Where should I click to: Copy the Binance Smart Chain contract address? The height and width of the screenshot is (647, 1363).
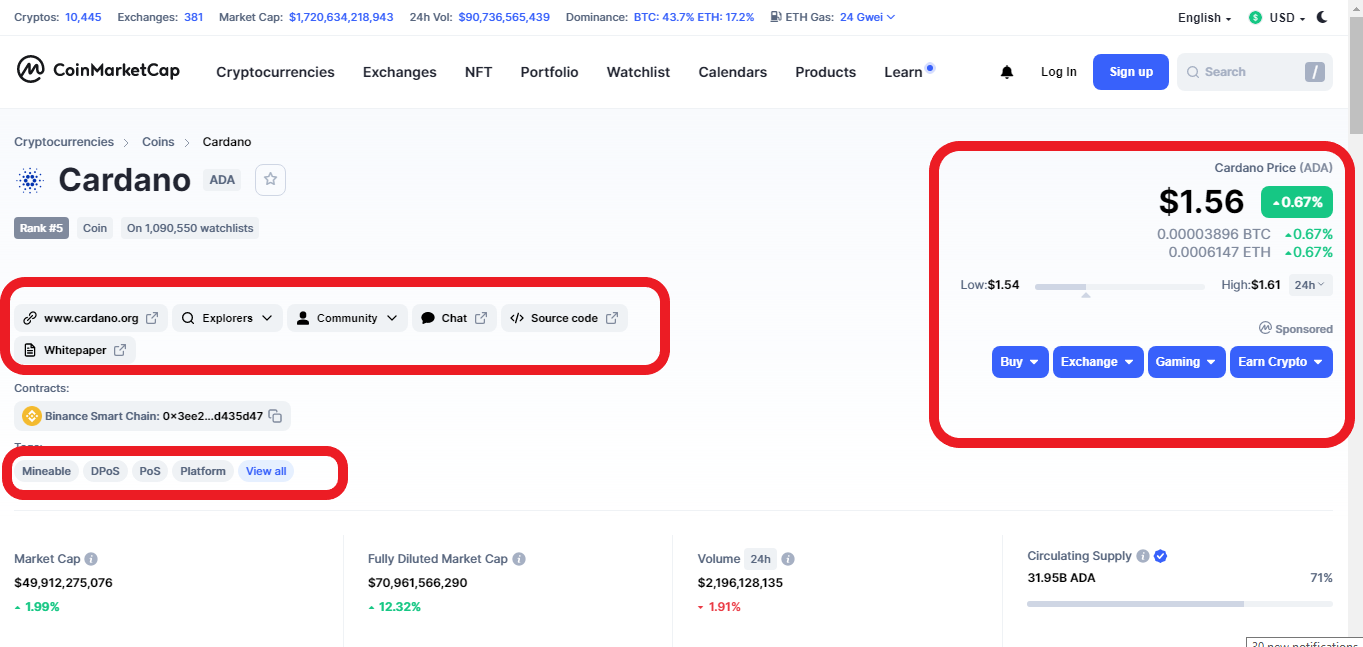pos(275,416)
